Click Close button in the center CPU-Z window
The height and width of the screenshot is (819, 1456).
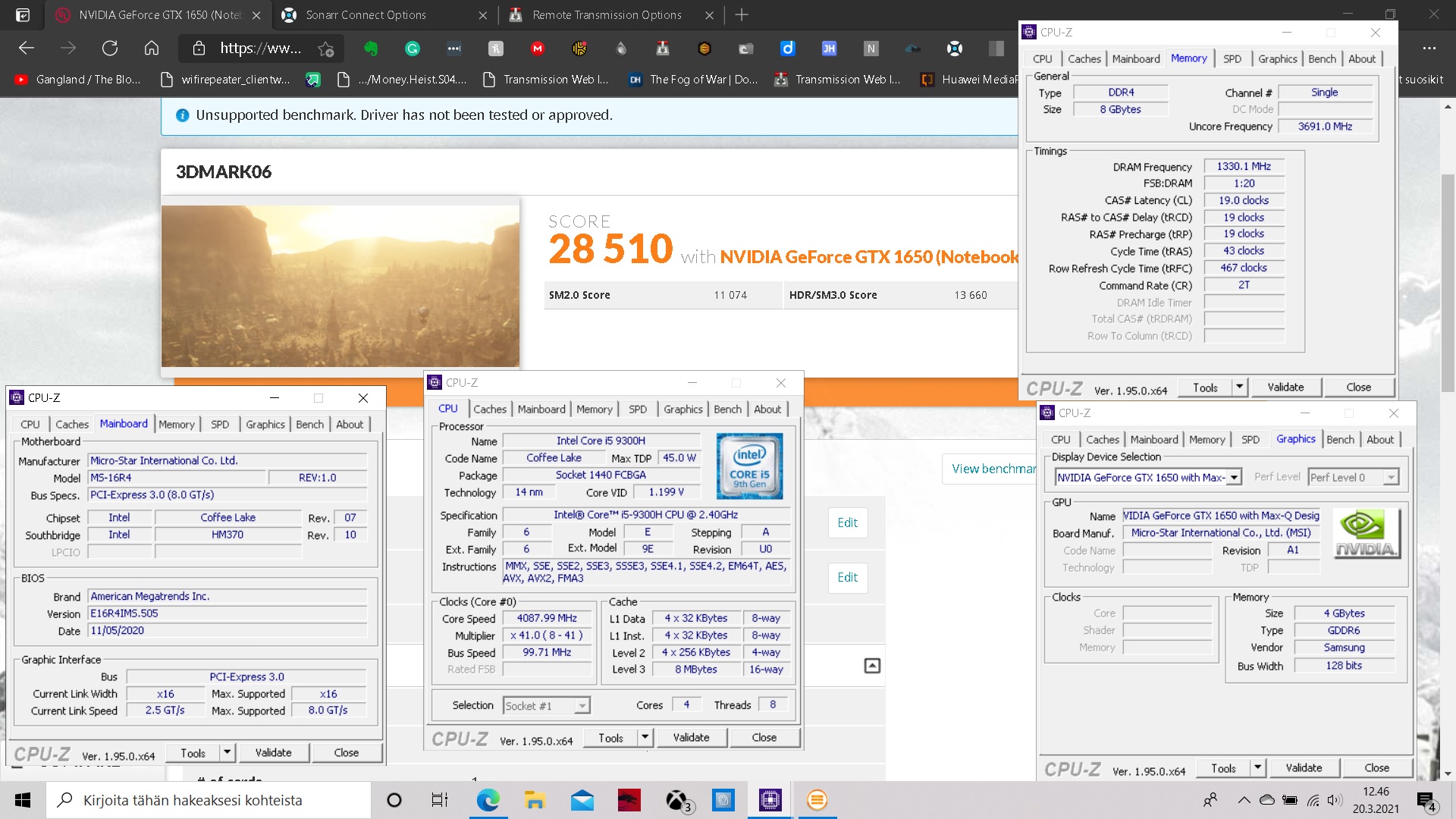pyautogui.click(x=764, y=737)
